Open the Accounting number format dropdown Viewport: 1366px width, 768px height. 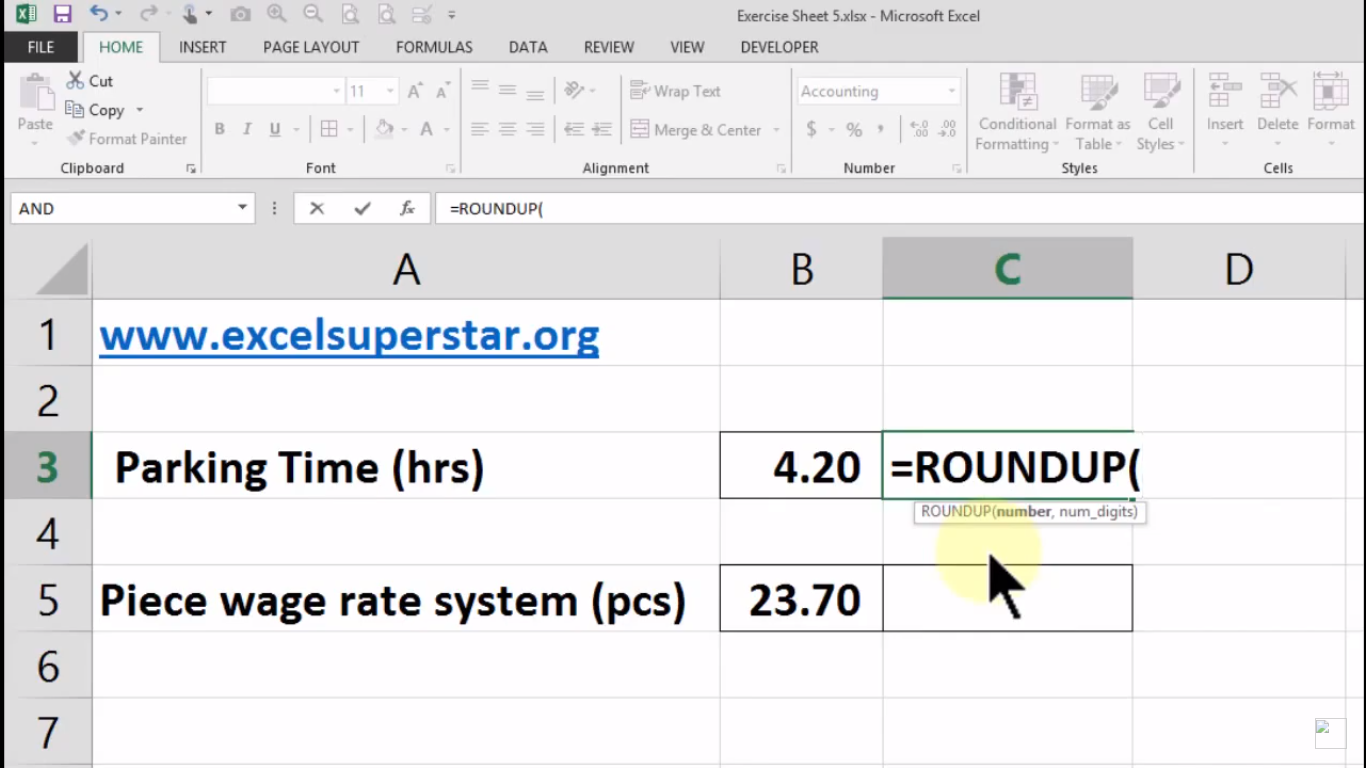952,91
